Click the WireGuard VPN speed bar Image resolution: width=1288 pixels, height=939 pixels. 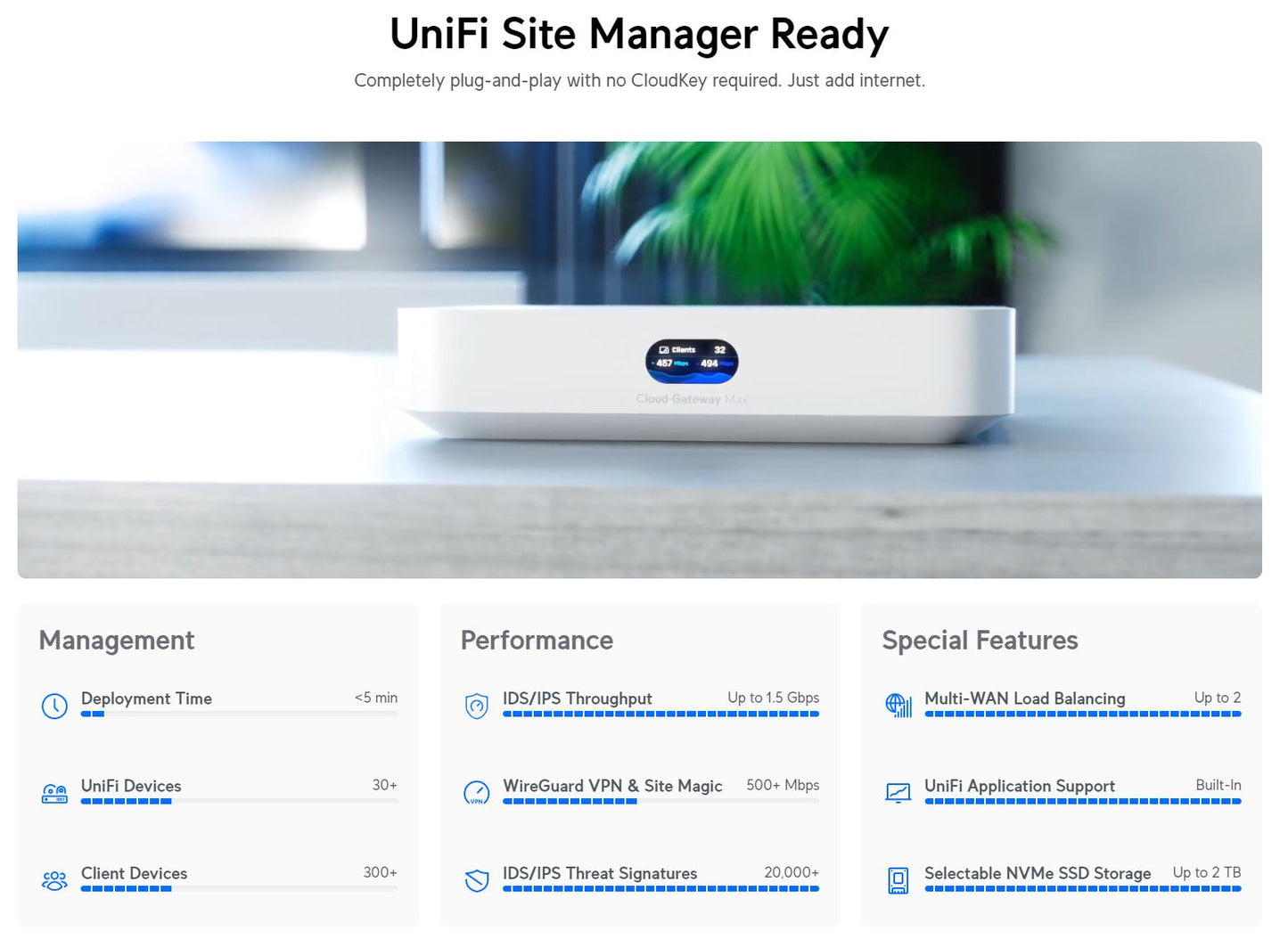click(x=660, y=802)
